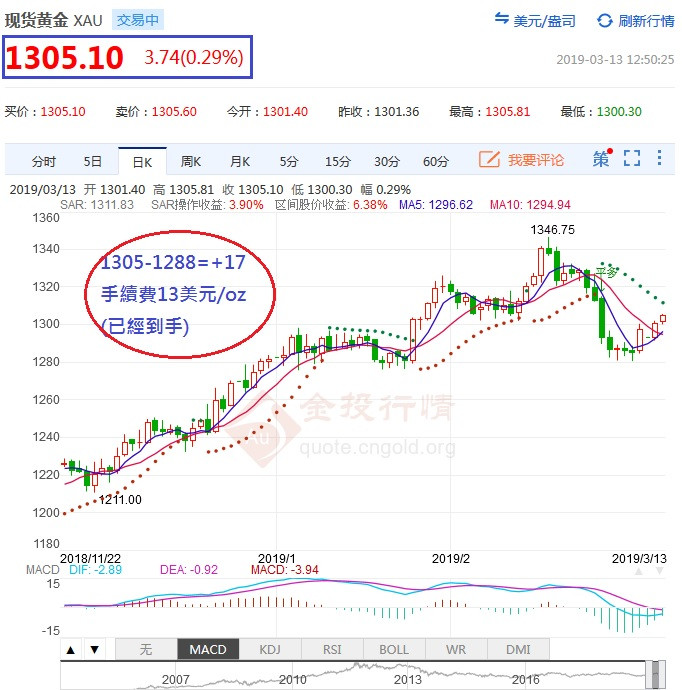This screenshot has height=690, width=682.
Task: Click the timeline range slider handle
Action: pos(656,675)
